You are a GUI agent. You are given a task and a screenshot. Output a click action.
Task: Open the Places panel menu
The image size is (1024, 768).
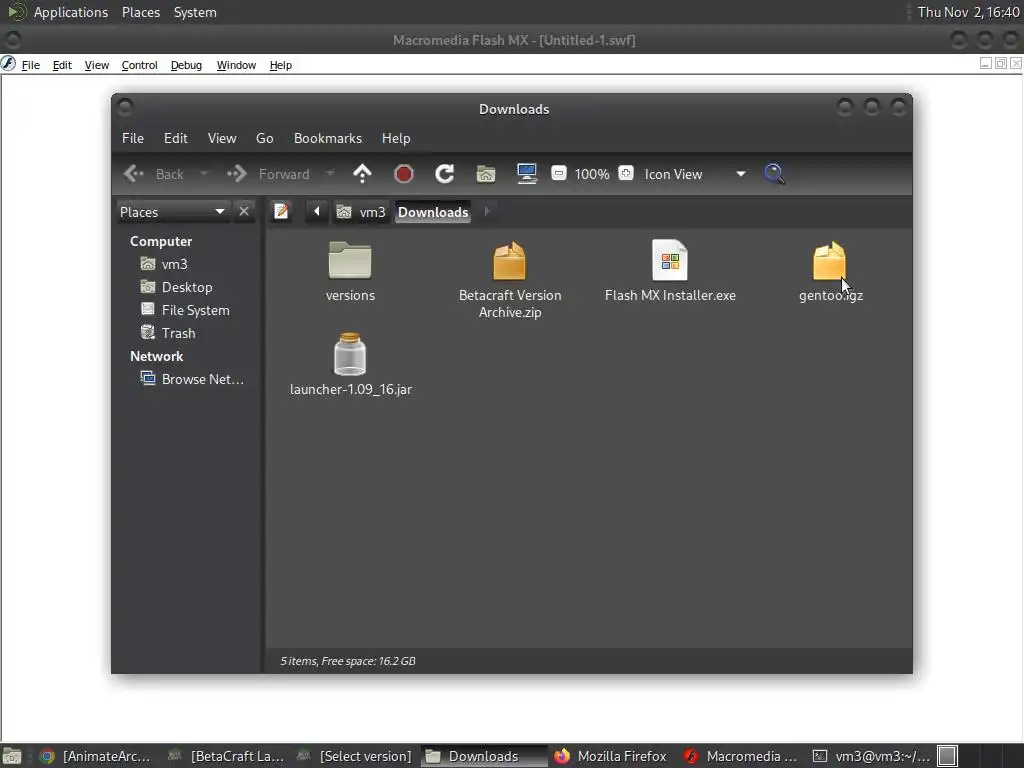[x=140, y=12]
